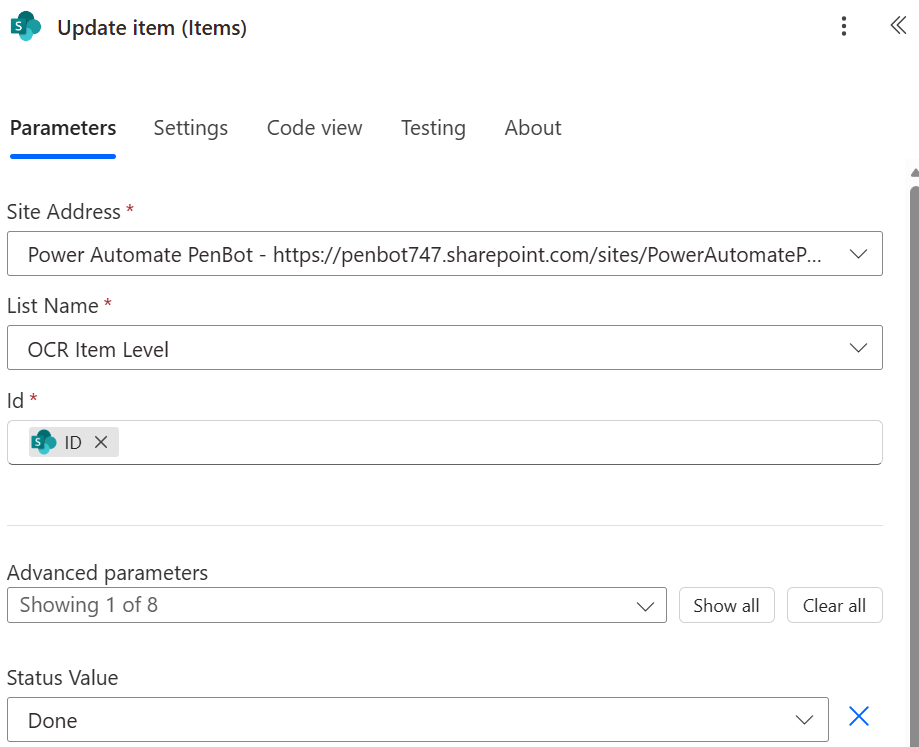This screenshot has height=747, width=919.
Task: Open the Settings tab
Action: (x=190, y=128)
